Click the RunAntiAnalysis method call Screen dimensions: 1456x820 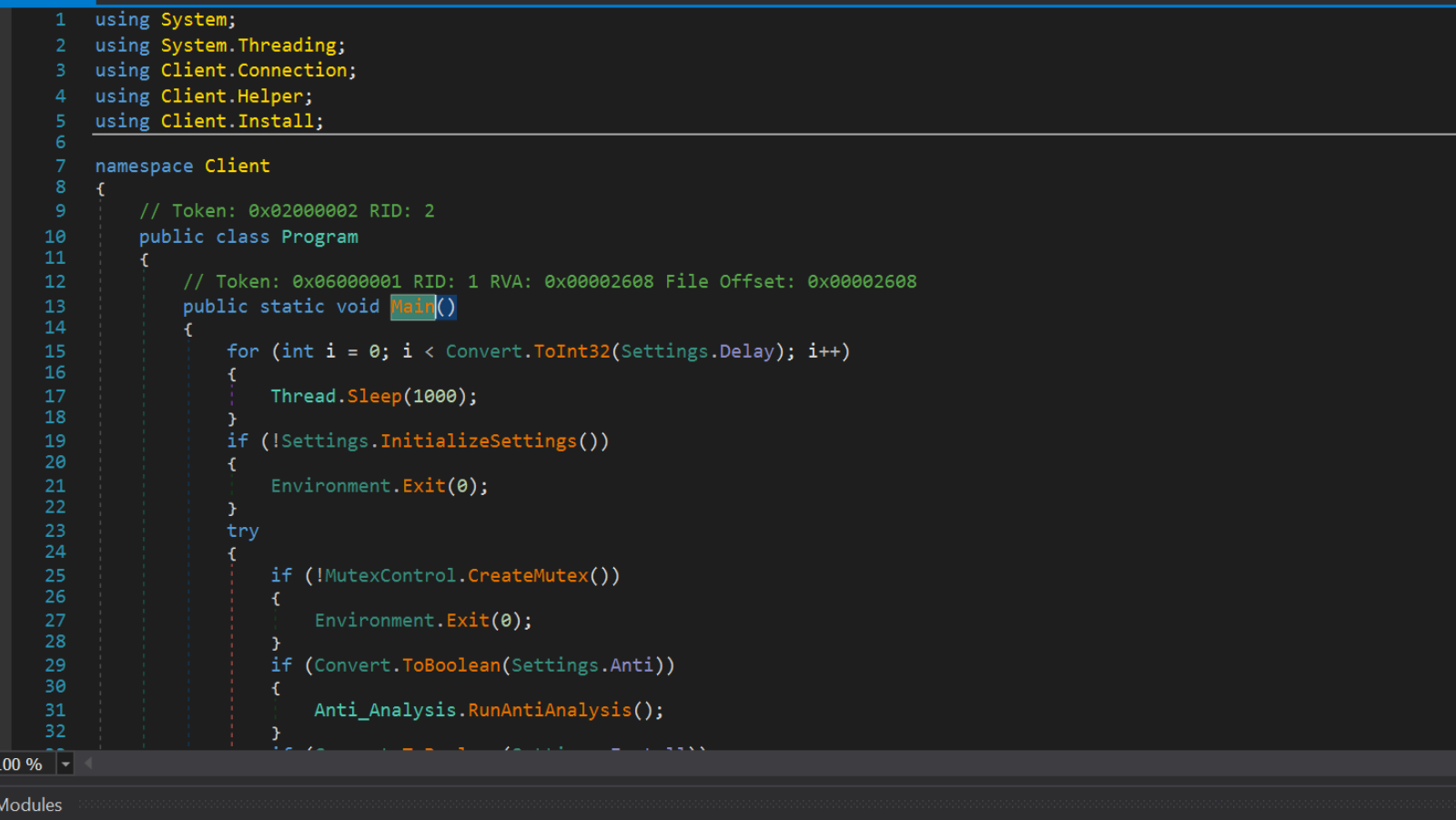[x=550, y=711]
